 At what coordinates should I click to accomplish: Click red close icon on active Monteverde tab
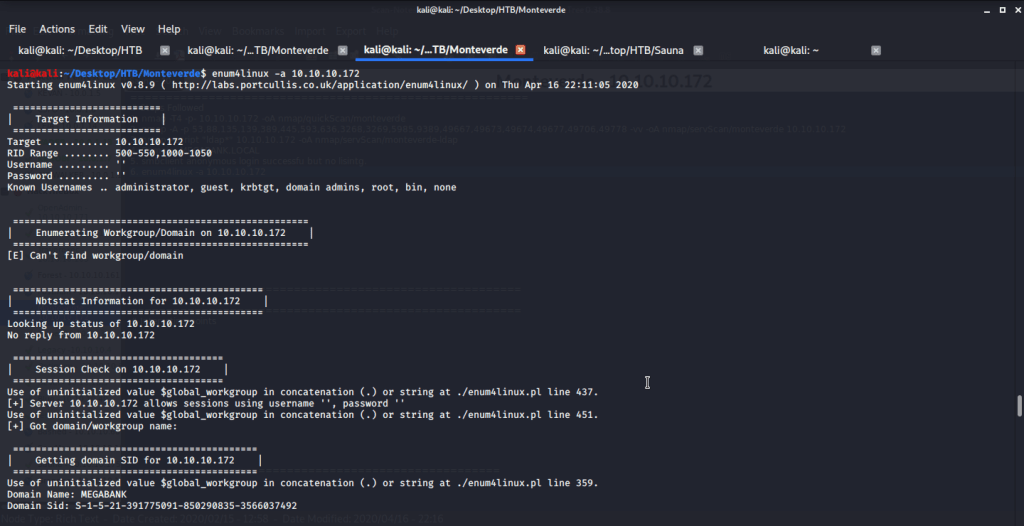pyautogui.click(x=520, y=50)
